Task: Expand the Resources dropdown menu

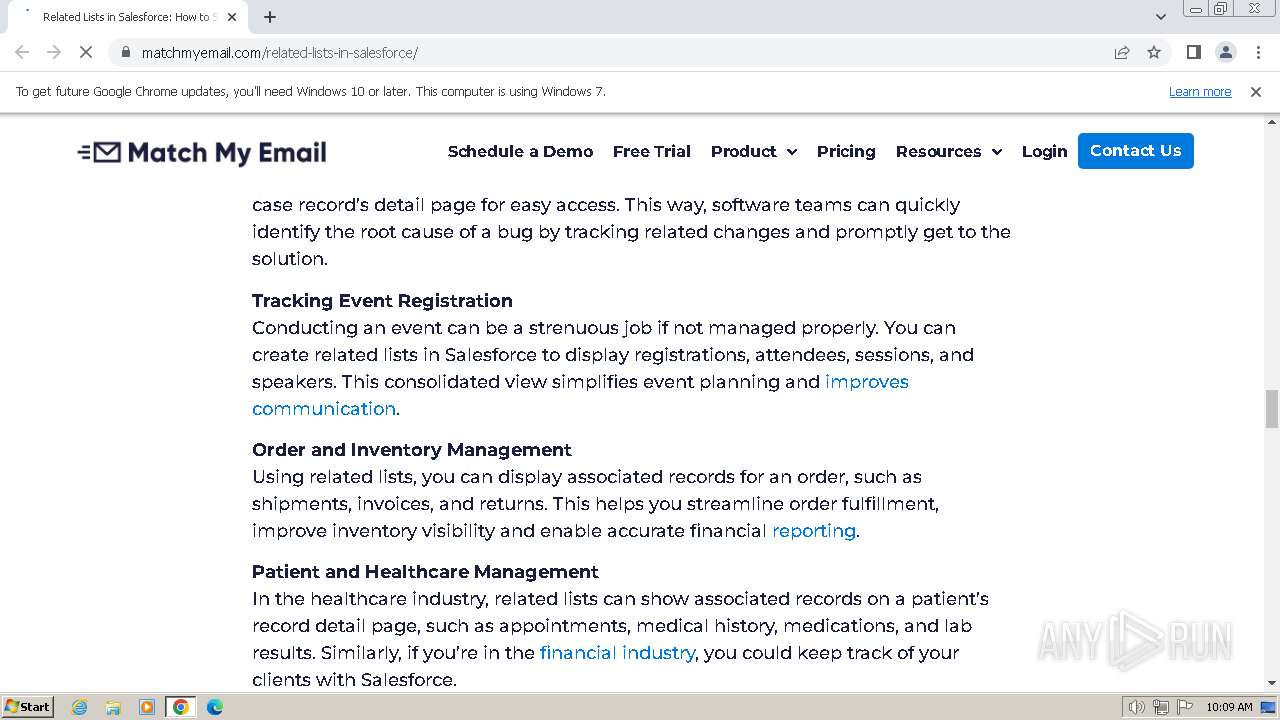Action: [x=948, y=151]
